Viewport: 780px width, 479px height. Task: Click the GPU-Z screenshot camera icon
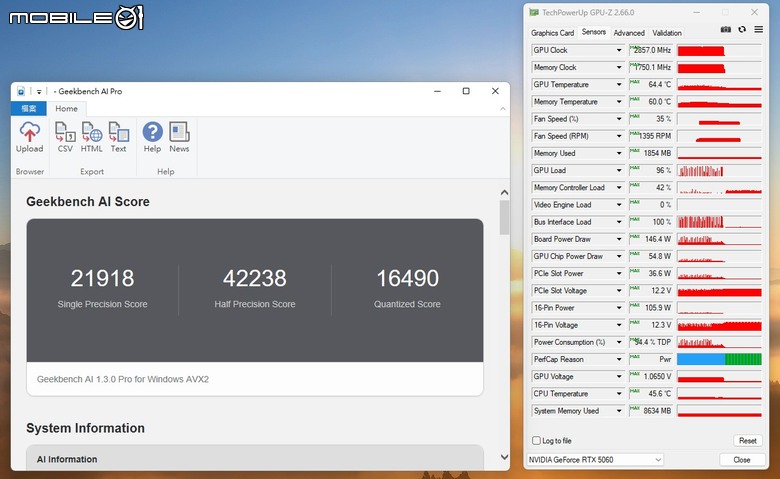pyautogui.click(x=726, y=30)
